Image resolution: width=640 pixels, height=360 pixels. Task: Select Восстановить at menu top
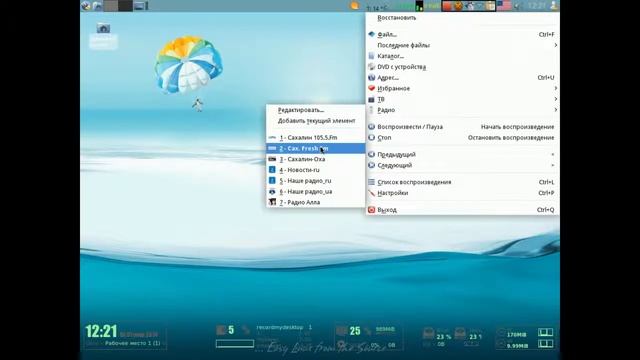click(462, 18)
